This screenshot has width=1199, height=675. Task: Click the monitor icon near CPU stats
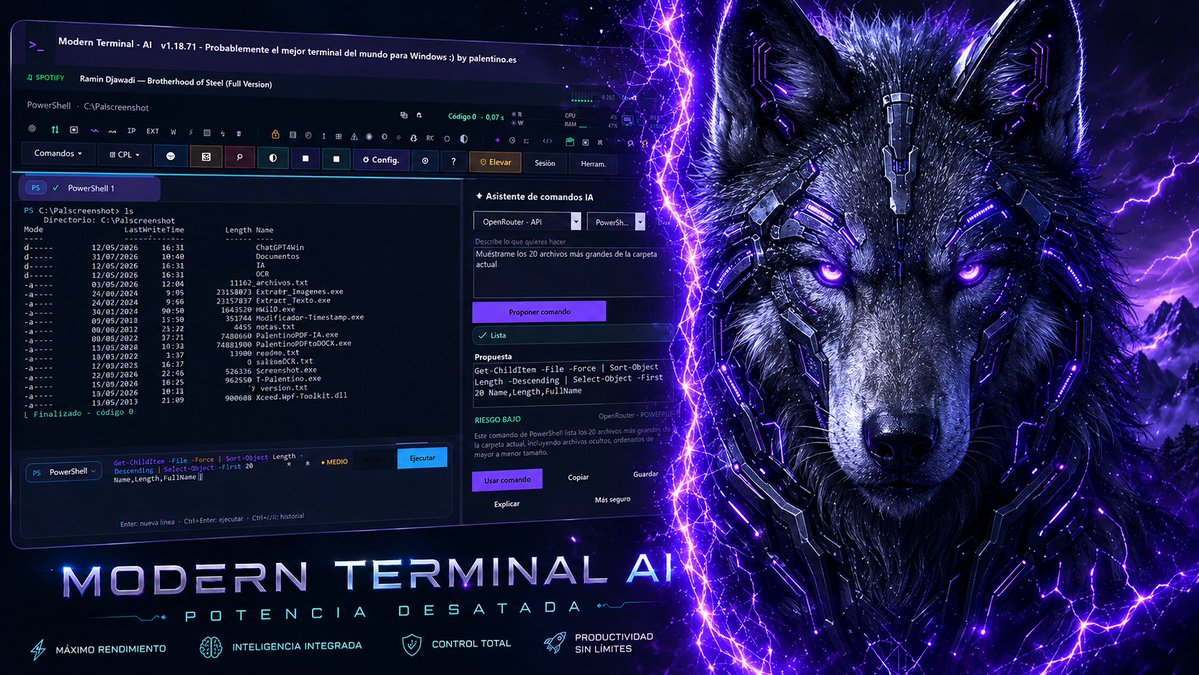pos(627,120)
